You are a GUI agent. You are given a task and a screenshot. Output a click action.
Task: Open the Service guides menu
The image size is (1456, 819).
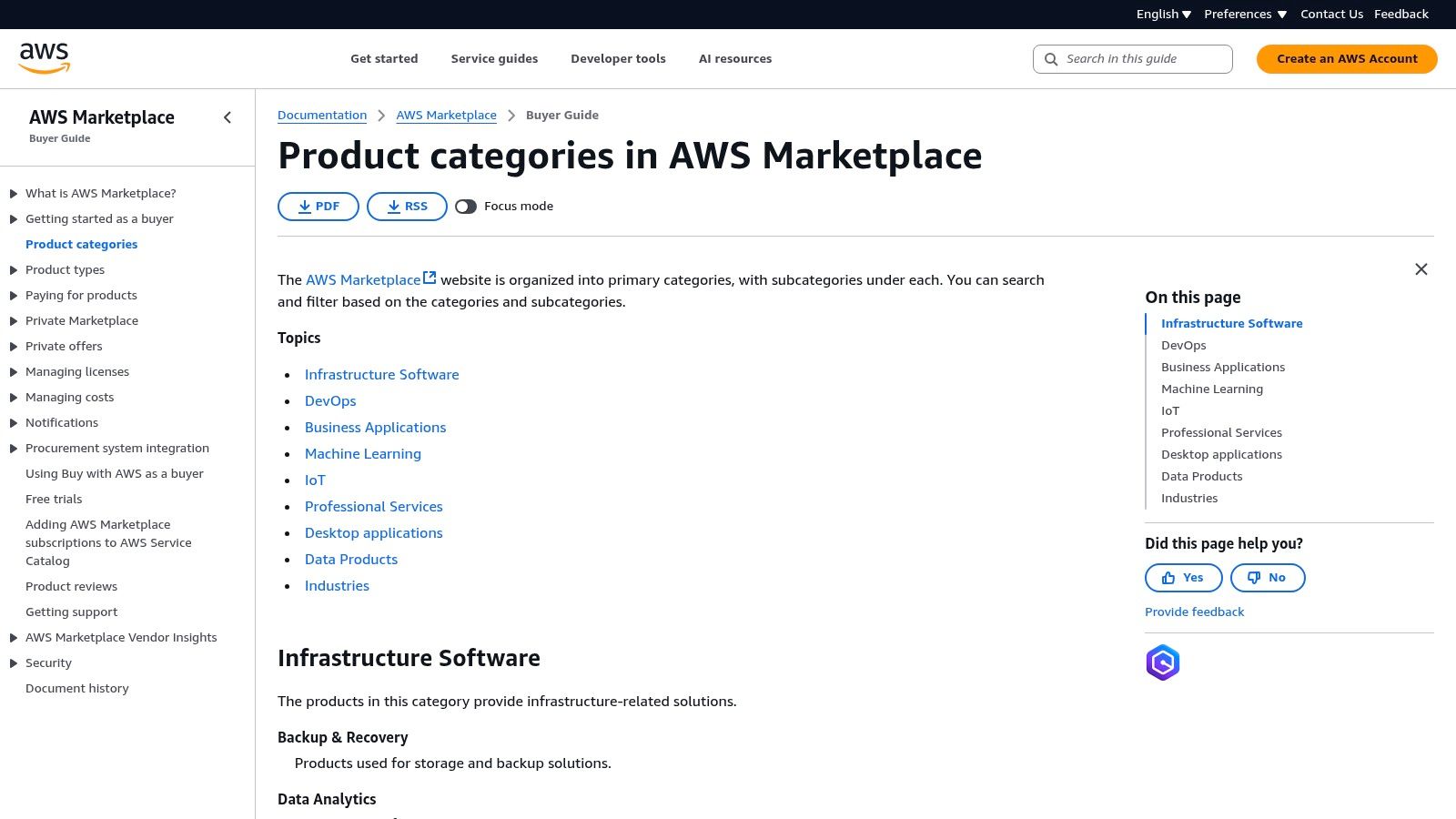tap(494, 59)
